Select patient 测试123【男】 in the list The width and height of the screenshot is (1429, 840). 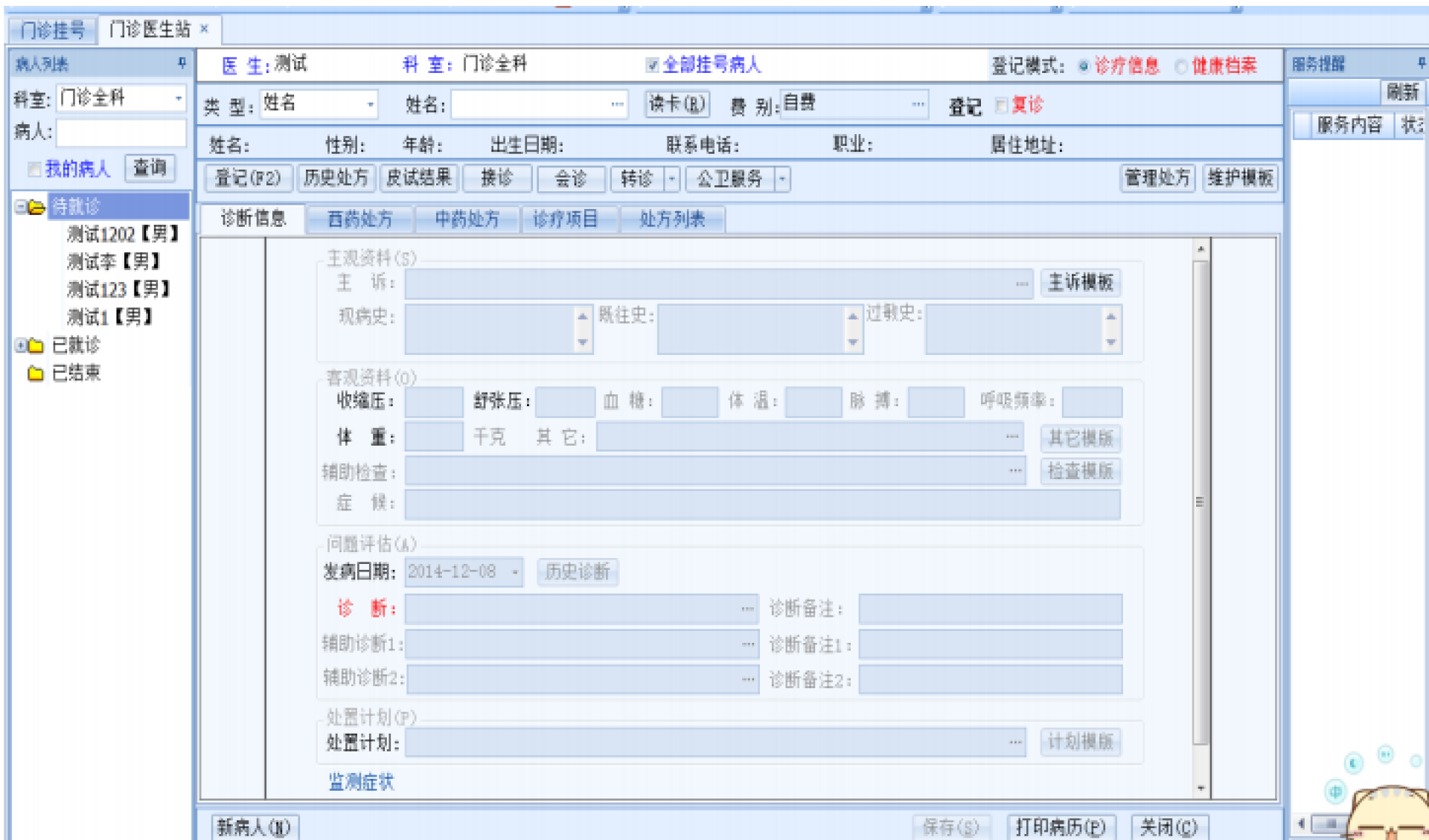point(118,289)
